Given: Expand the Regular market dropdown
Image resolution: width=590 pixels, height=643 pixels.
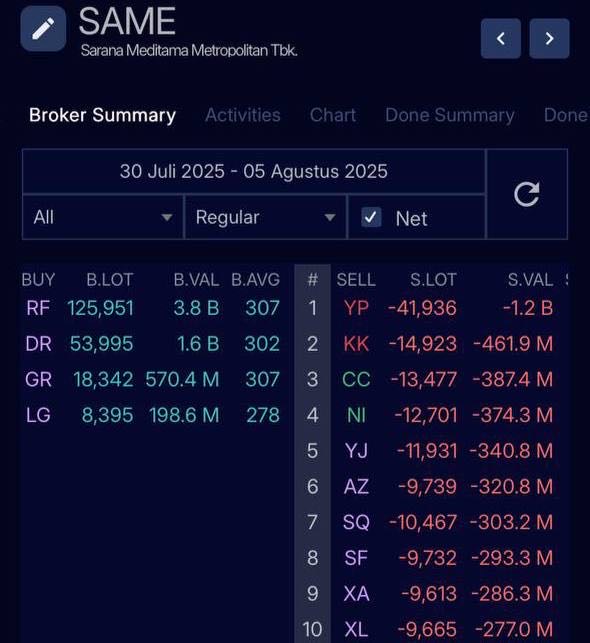Looking at the screenshot, I should [x=265, y=217].
